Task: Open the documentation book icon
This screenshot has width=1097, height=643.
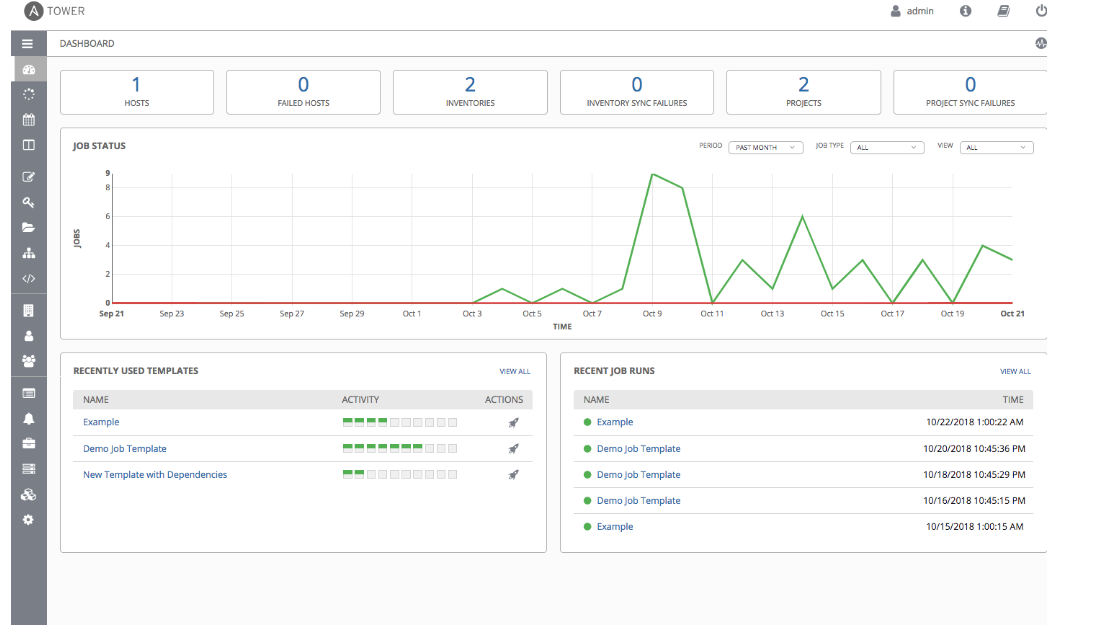Action: [1003, 10]
